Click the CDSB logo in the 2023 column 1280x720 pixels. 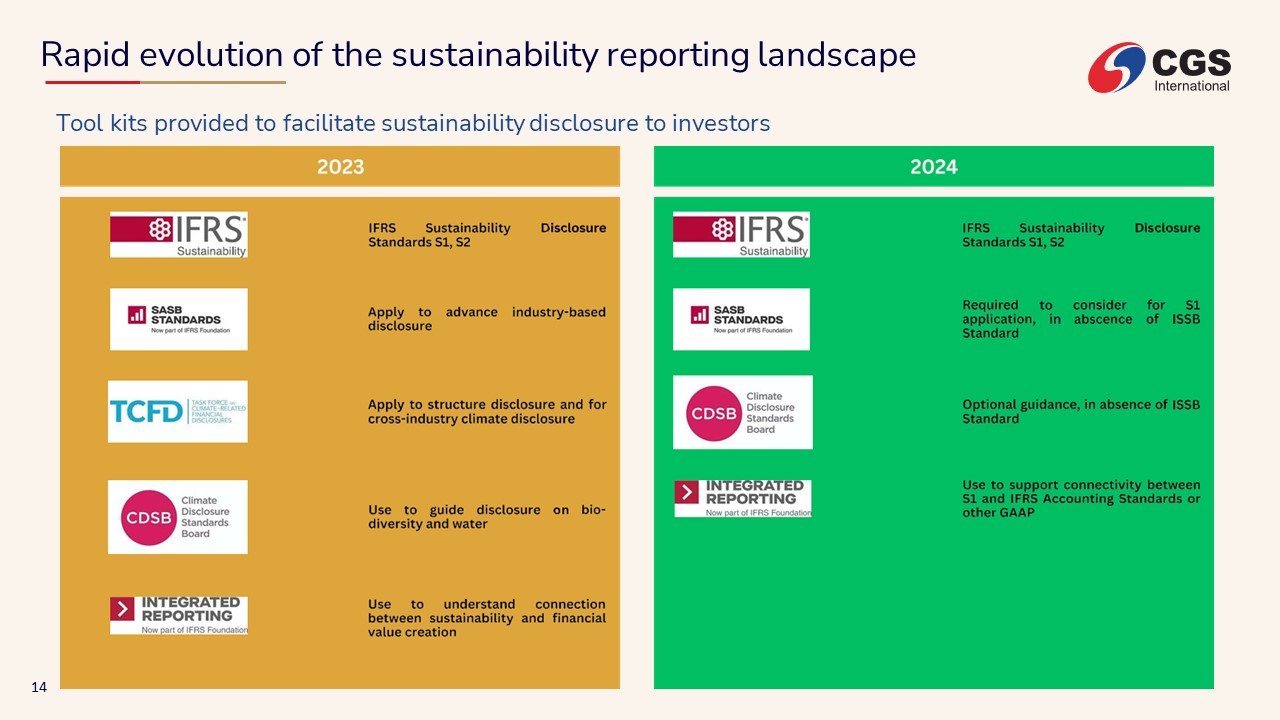coord(178,517)
